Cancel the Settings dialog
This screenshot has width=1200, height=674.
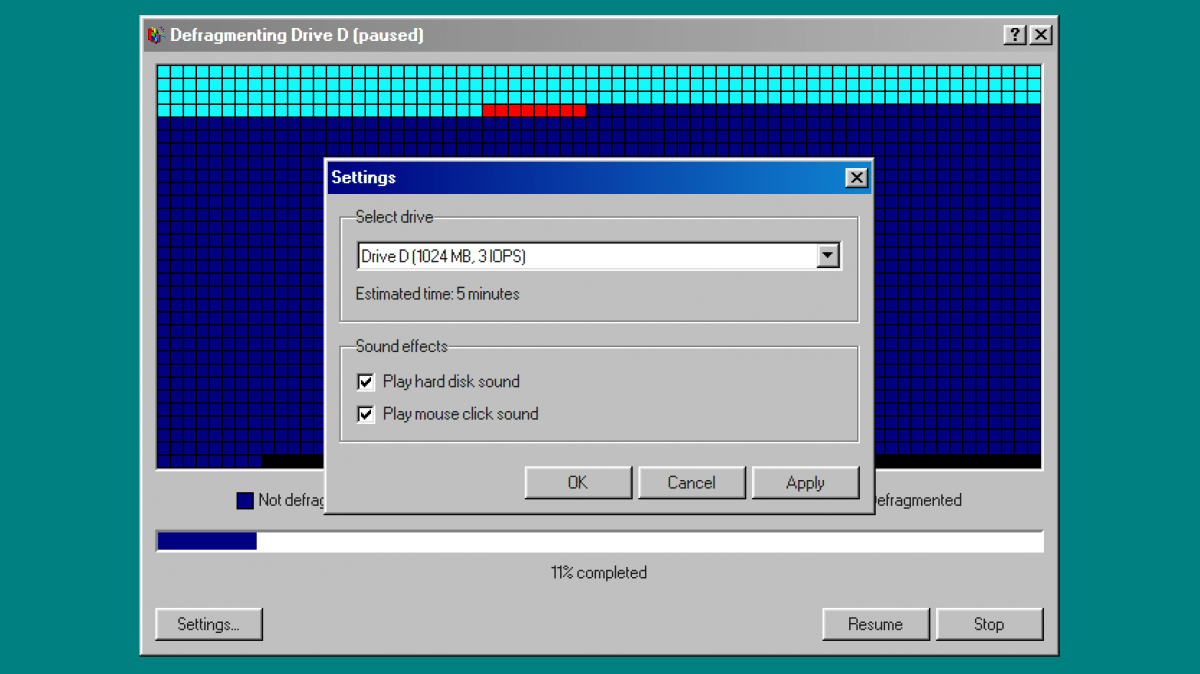[691, 483]
